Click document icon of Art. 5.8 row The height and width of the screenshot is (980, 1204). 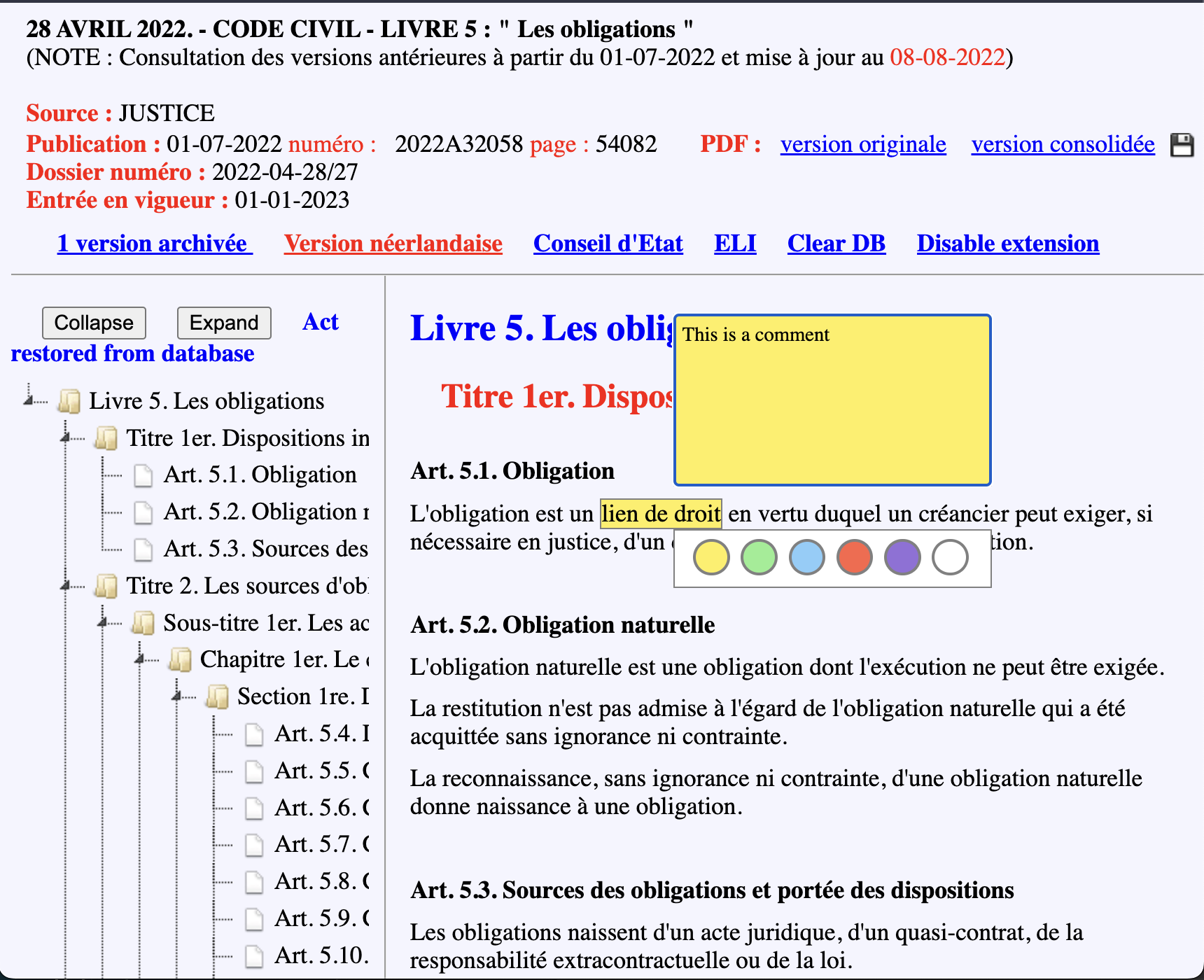(255, 882)
